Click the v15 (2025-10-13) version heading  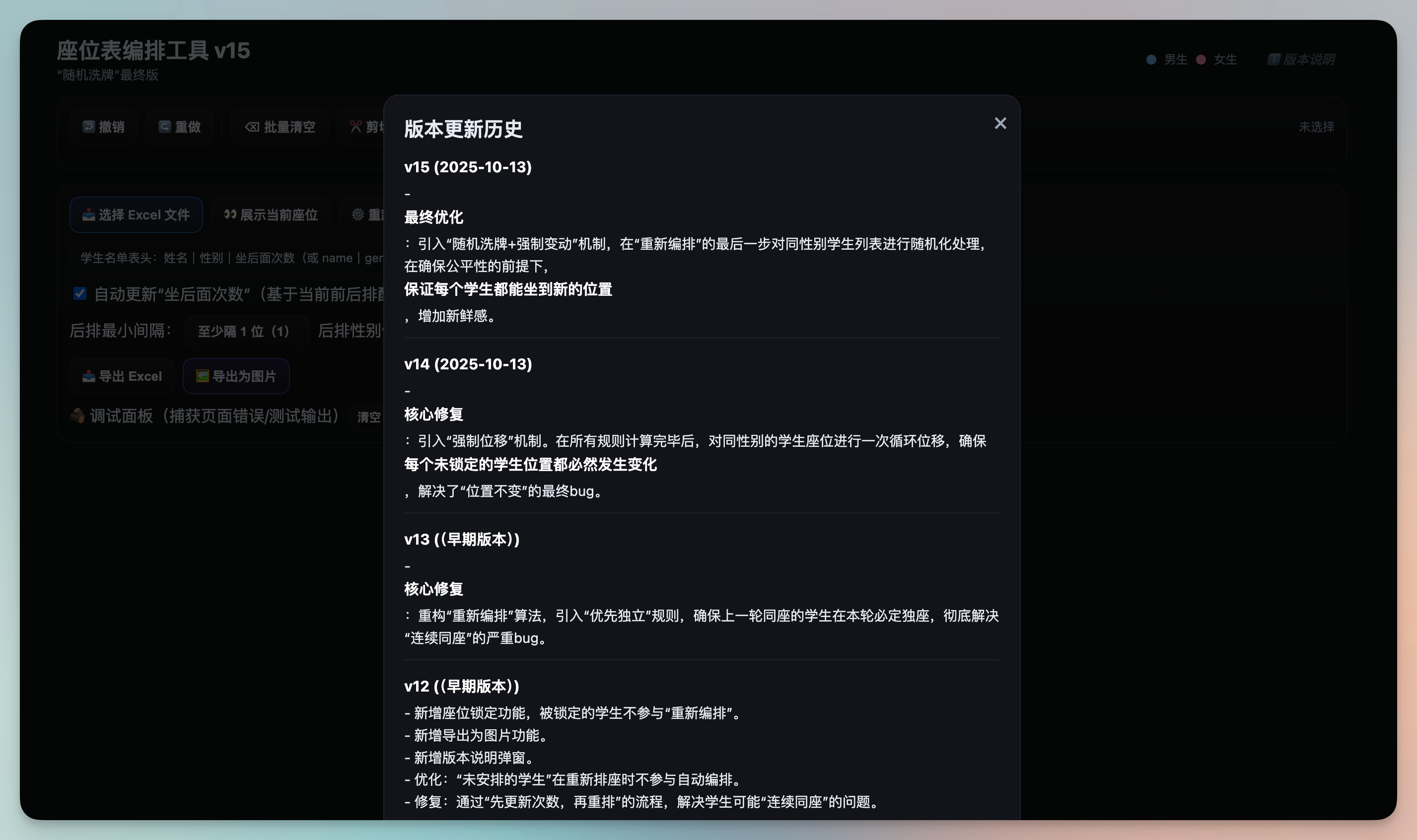(x=468, y=167)
